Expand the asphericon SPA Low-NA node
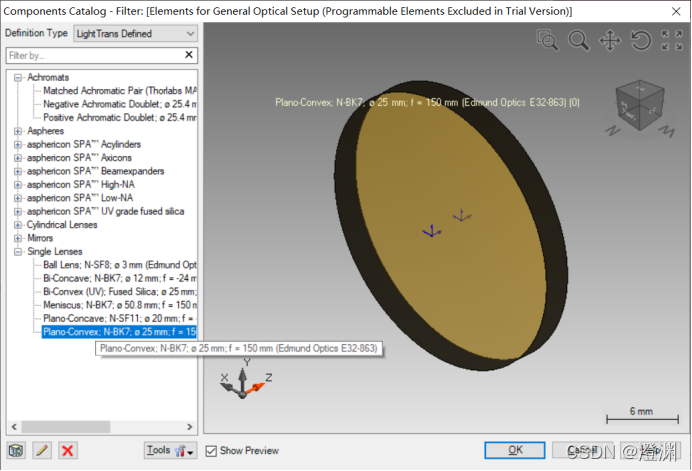Viewport: 692px width, 471px height. [18, 198]
